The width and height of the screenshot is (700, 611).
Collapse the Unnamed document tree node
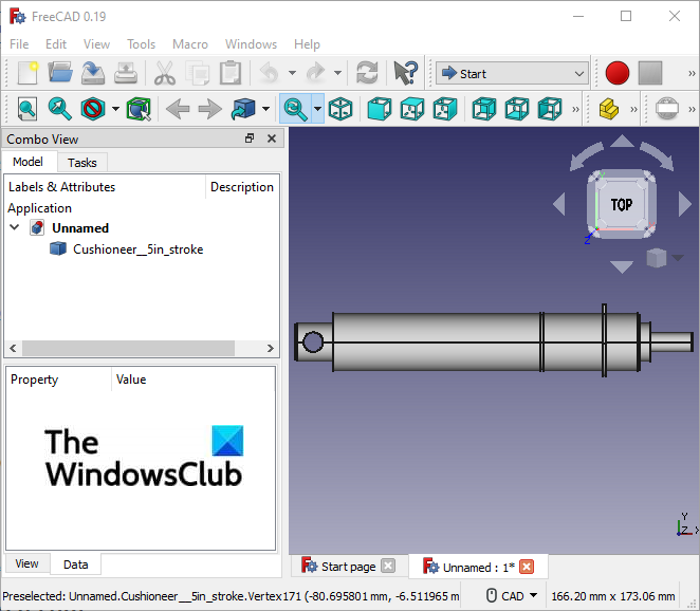(15, 228)
